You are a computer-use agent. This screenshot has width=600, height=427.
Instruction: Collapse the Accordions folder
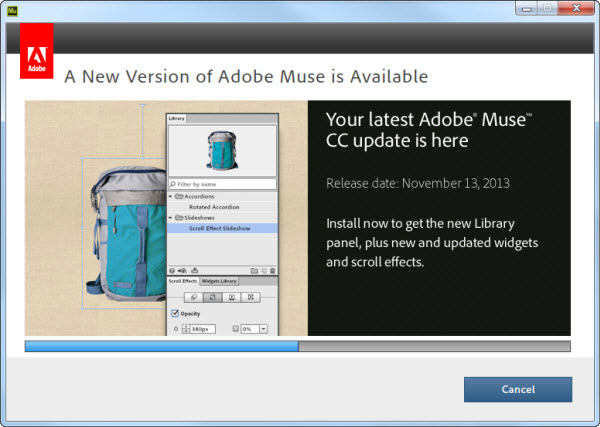click(x=171, y=196)
